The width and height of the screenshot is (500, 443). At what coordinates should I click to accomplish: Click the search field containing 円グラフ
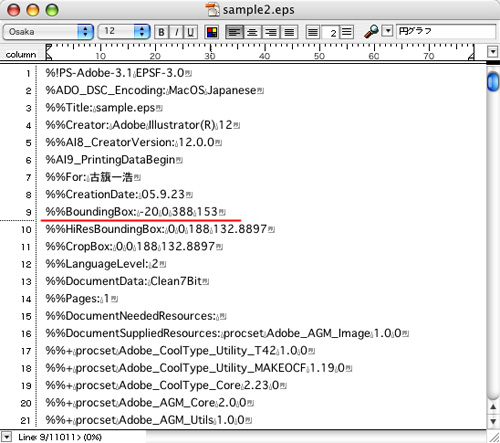446,31
